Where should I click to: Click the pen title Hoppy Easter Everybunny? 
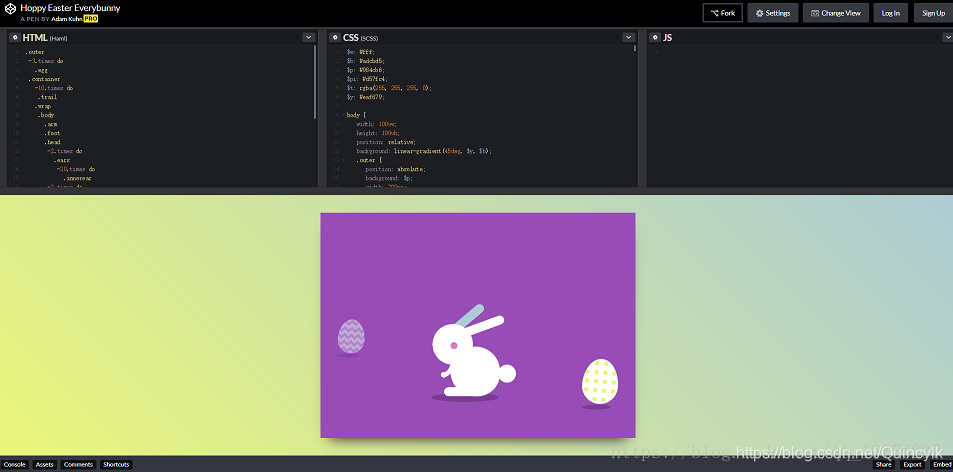point(70,8)
